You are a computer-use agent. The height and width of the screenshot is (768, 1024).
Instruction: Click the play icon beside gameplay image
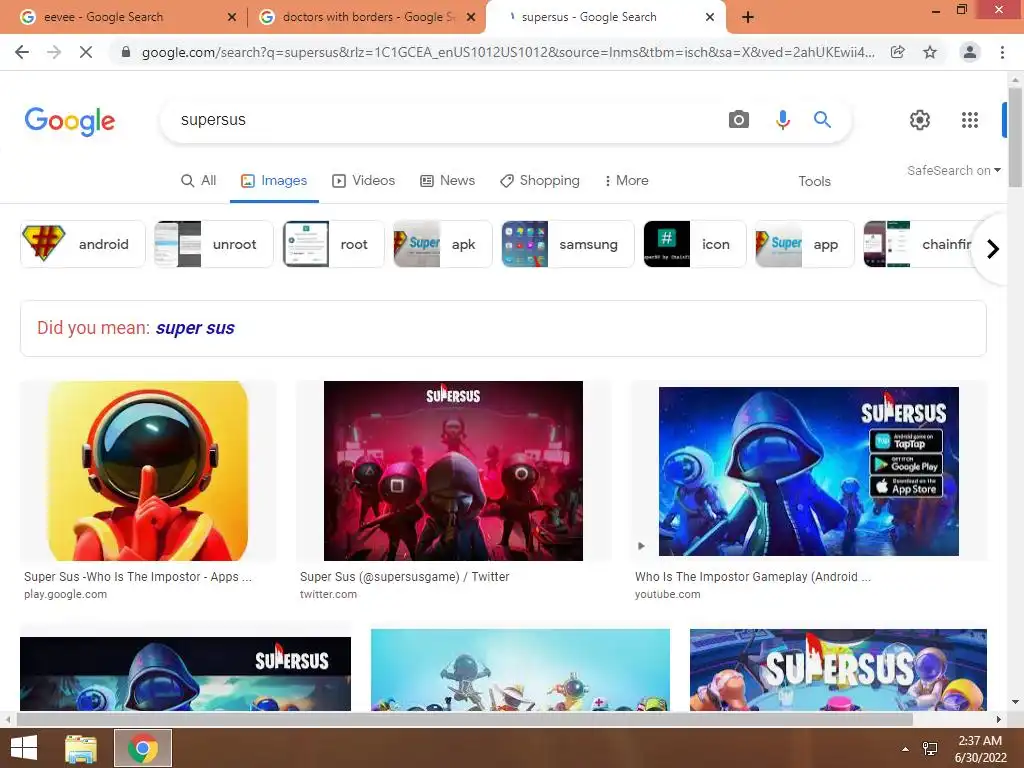coord(641,546)
